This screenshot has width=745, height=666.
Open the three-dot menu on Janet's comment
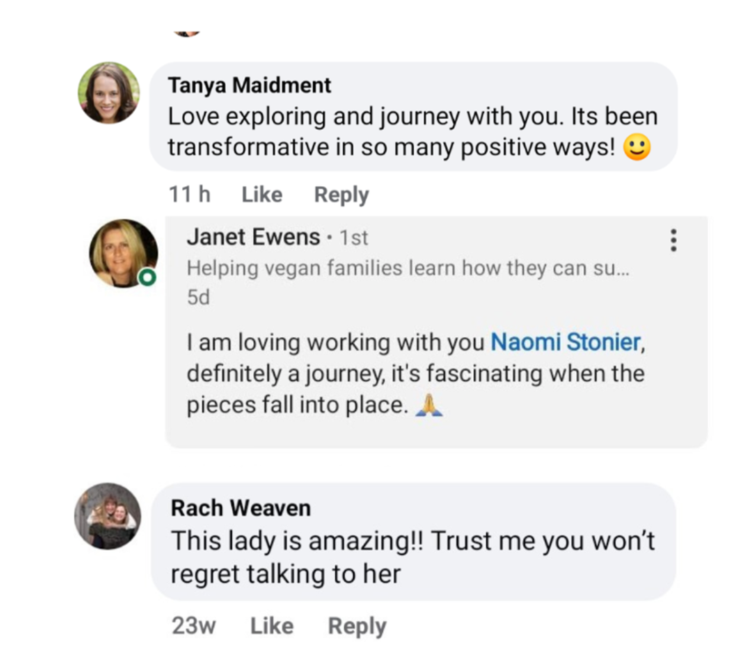click(x=673, y=240)
